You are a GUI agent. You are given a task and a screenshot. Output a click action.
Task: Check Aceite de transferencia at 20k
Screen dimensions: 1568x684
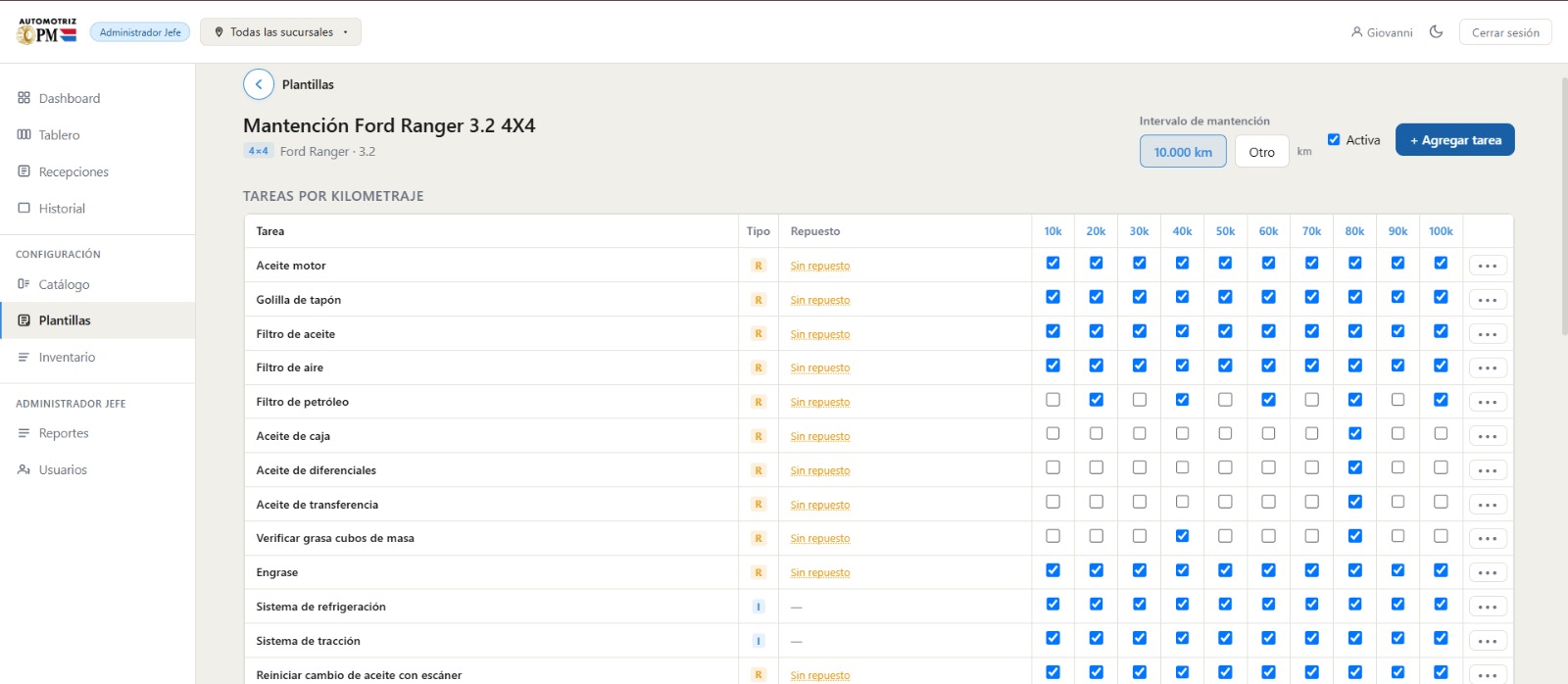(x=1096, y=502)
